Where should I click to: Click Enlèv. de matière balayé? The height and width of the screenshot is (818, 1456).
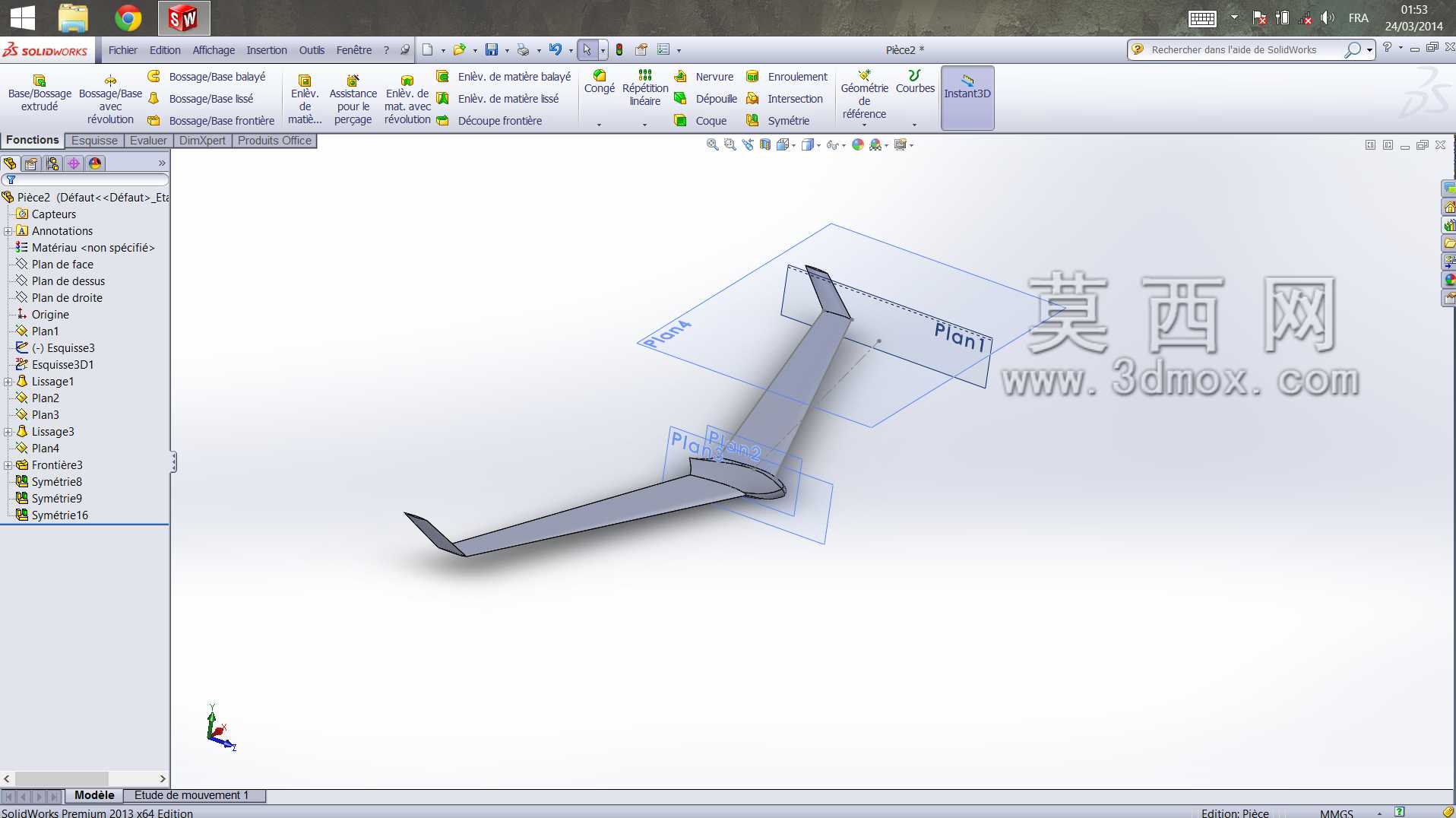(503, 77)
